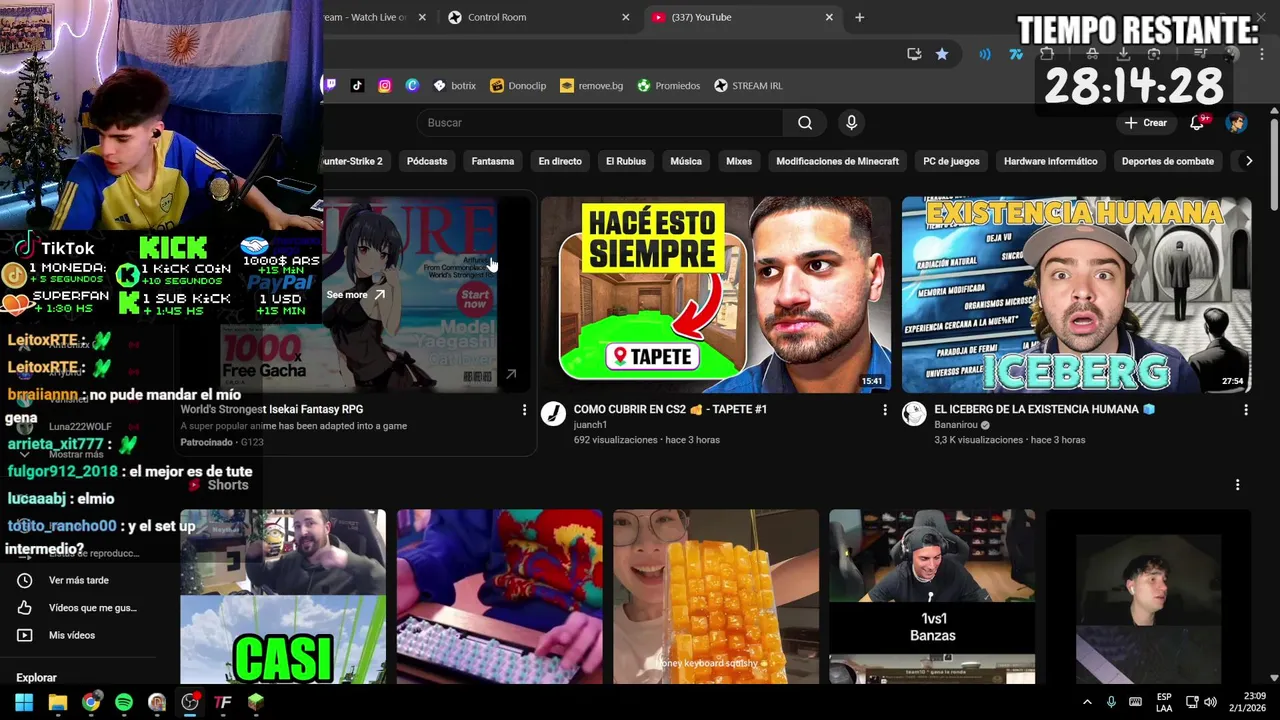Open the Chrome extensions puzzle icon

[x=1047, y=54]
